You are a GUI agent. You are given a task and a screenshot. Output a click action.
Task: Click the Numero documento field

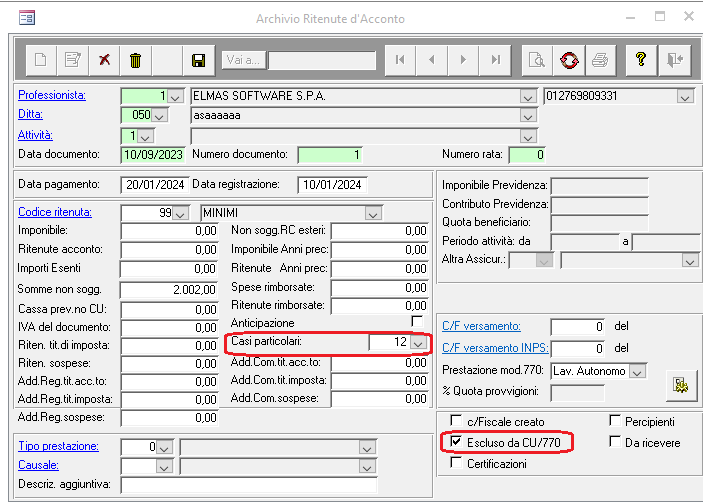coord(330,155)
